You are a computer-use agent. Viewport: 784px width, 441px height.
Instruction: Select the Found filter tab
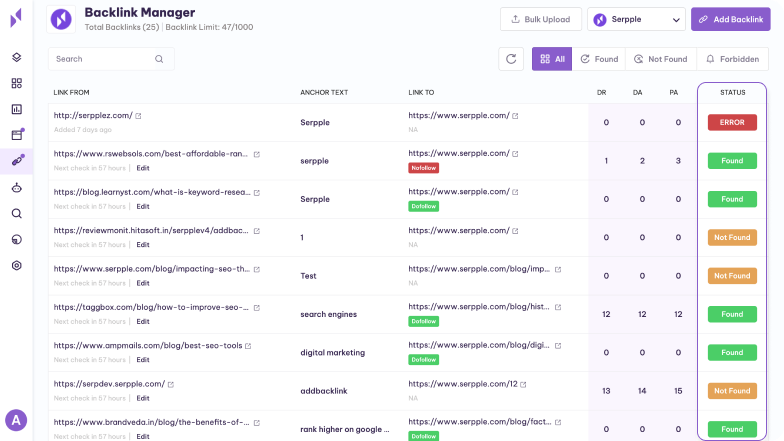[x=599, y=59]
